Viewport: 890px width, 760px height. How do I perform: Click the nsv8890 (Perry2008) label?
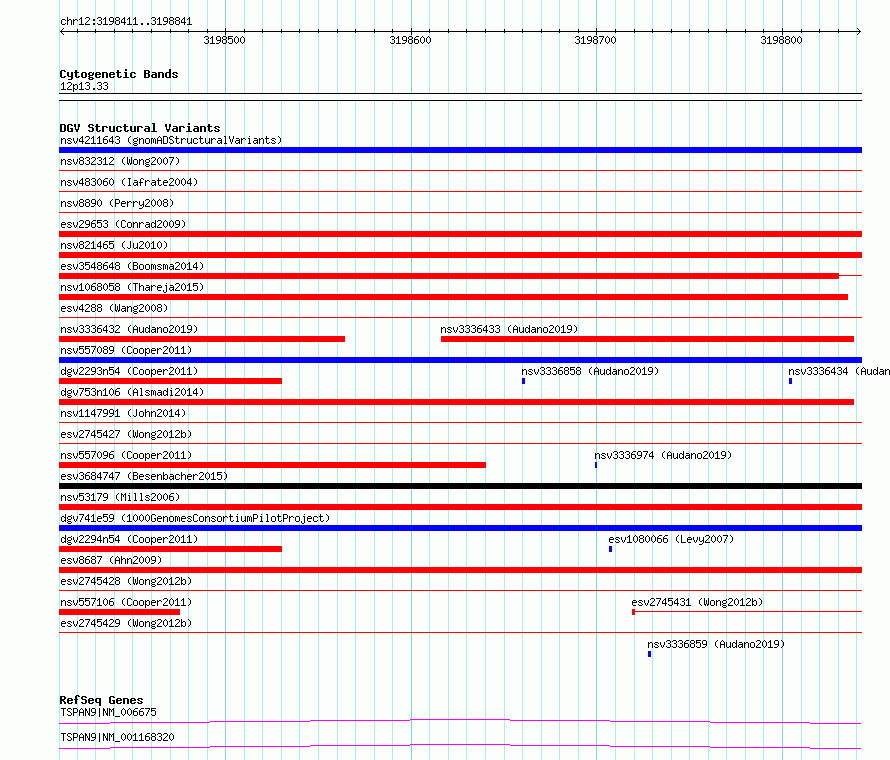(117, 203)
